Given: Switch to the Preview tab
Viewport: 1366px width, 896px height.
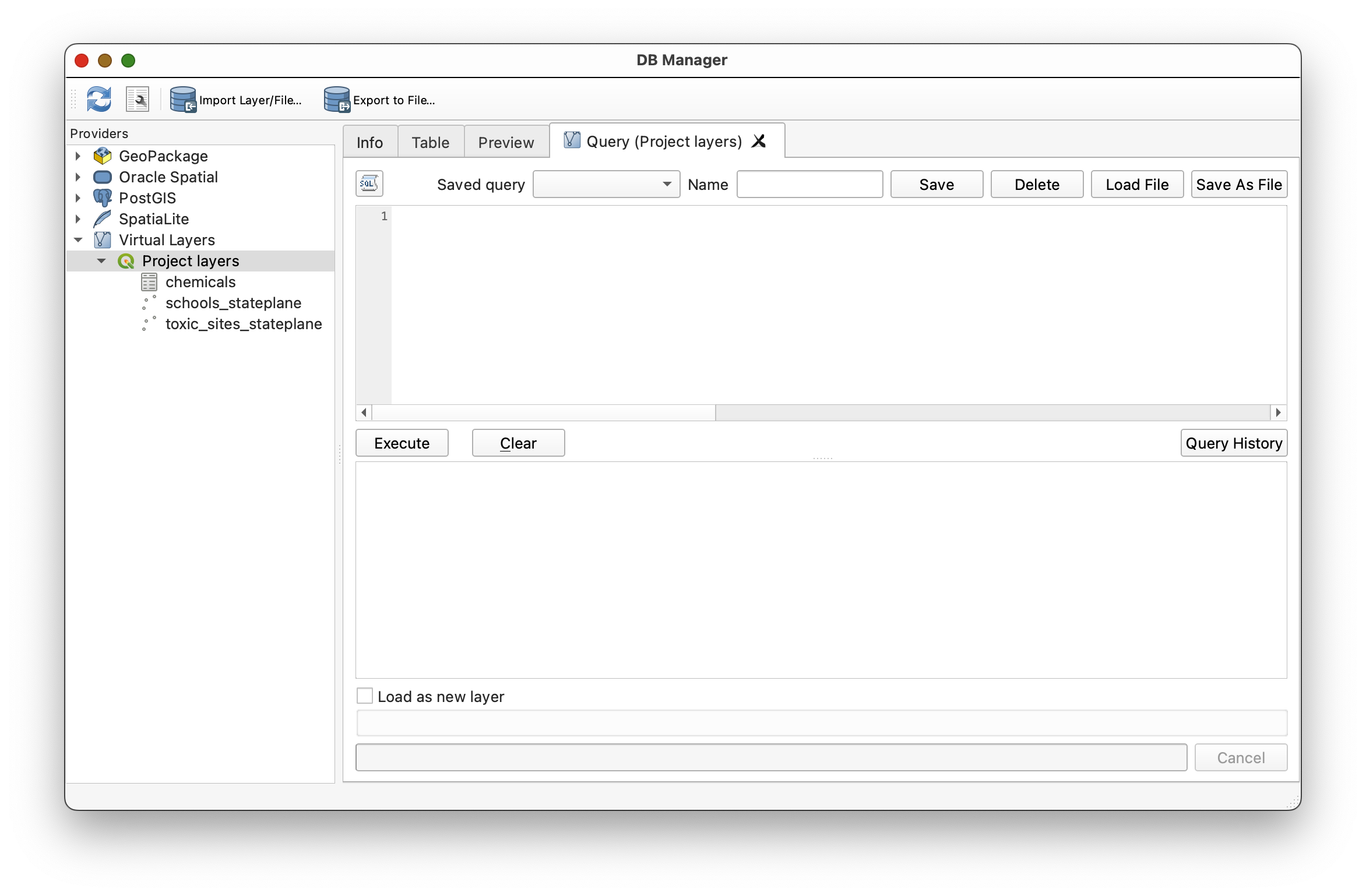Looking at the screenshot, I should coord(505,142).
